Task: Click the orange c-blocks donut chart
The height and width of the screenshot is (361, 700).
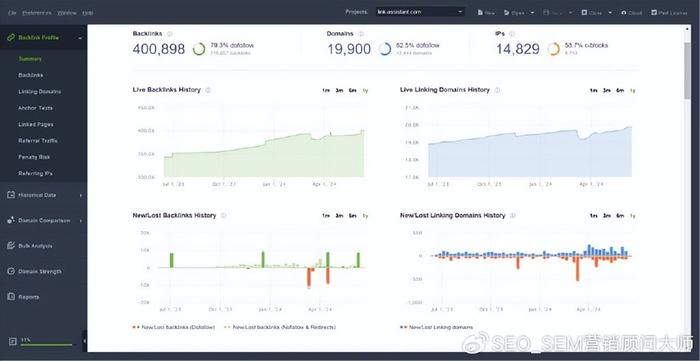Action: pos(554,49)
